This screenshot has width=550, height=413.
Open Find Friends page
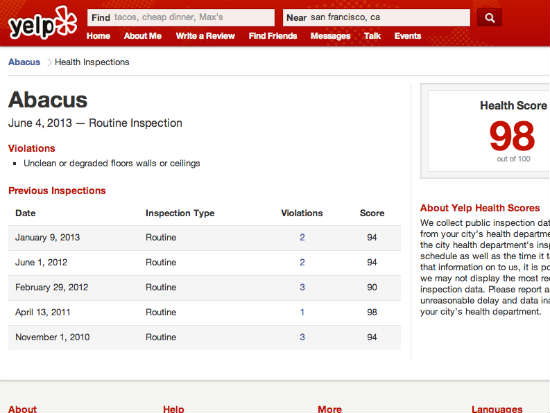[273, 36]
